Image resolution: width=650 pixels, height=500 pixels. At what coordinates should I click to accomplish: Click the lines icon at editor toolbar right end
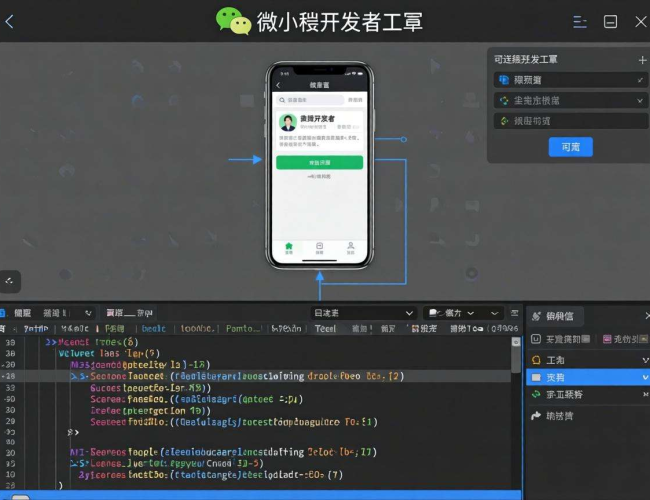click(x=514, y=313)
